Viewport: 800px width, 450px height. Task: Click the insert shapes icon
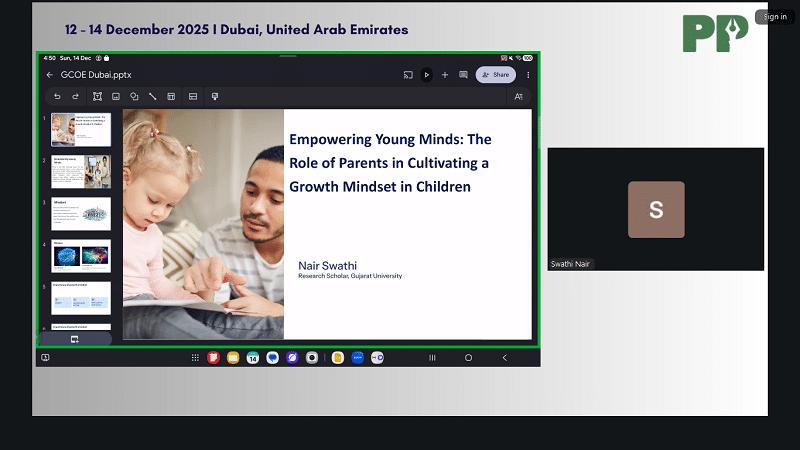click(134, 96)
